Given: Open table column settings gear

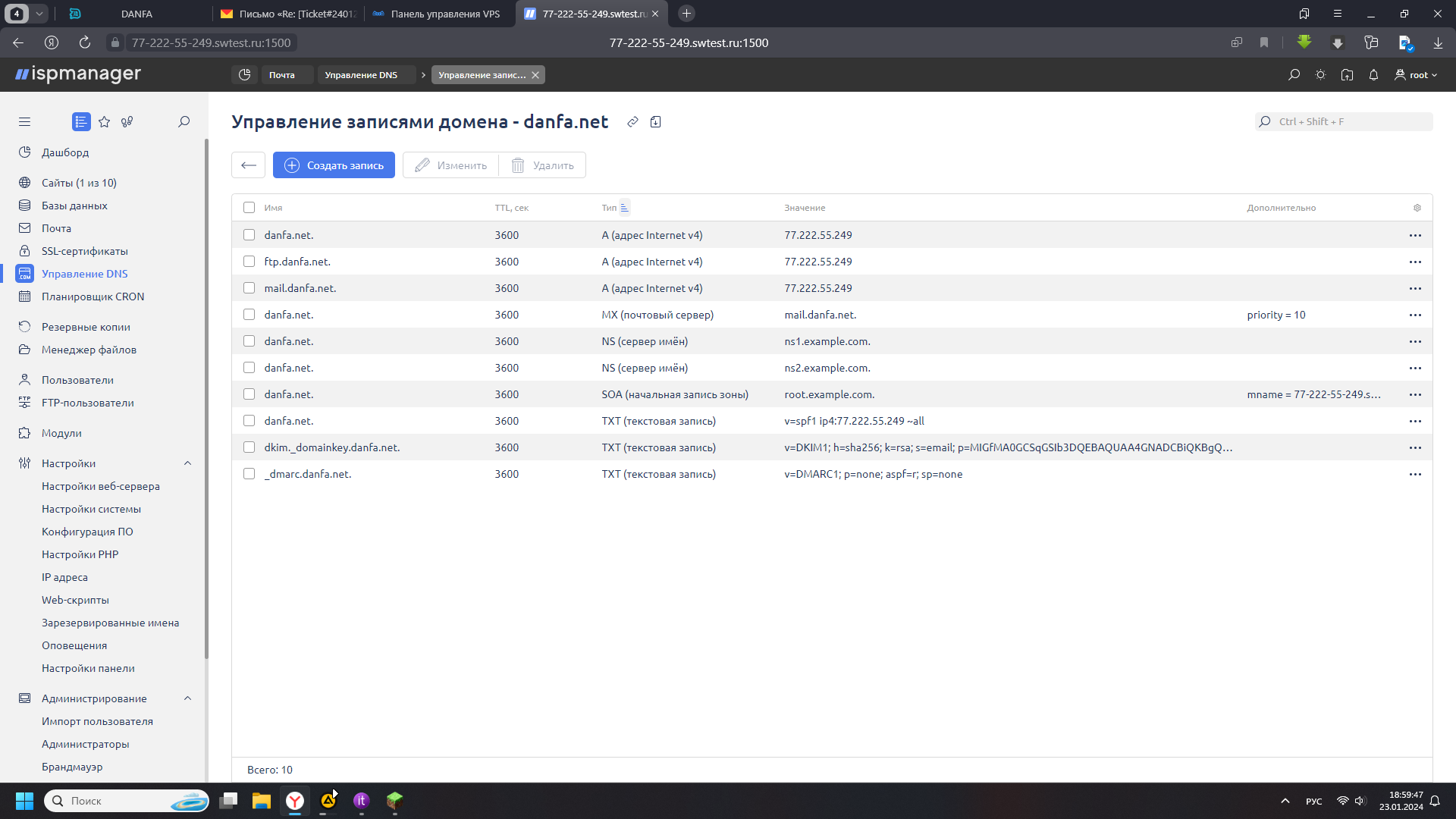Looking at the screenshot, I should point(1417,208).
